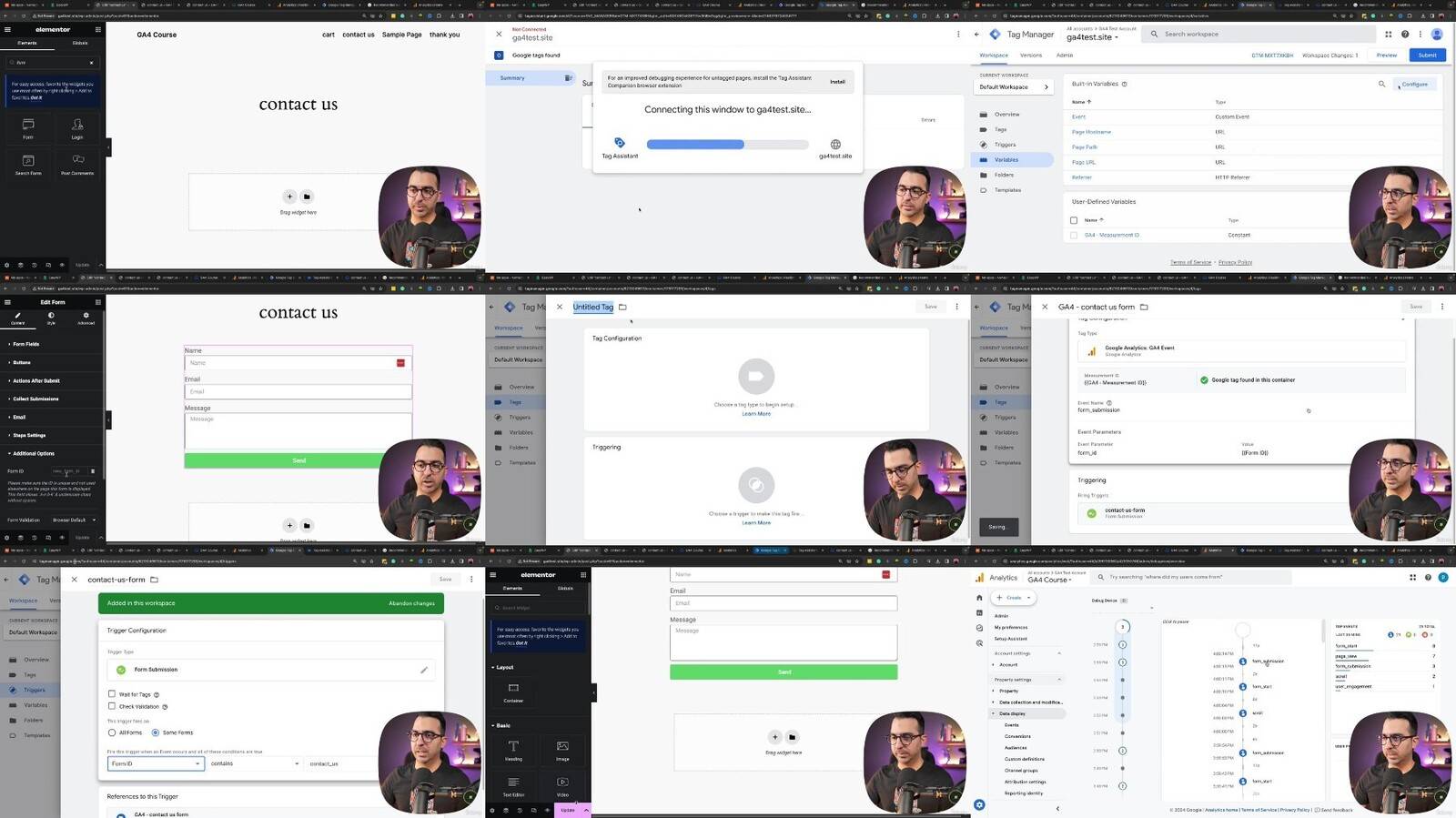
Task: Click the Tag Assistant logo icon
Action: 620,143
